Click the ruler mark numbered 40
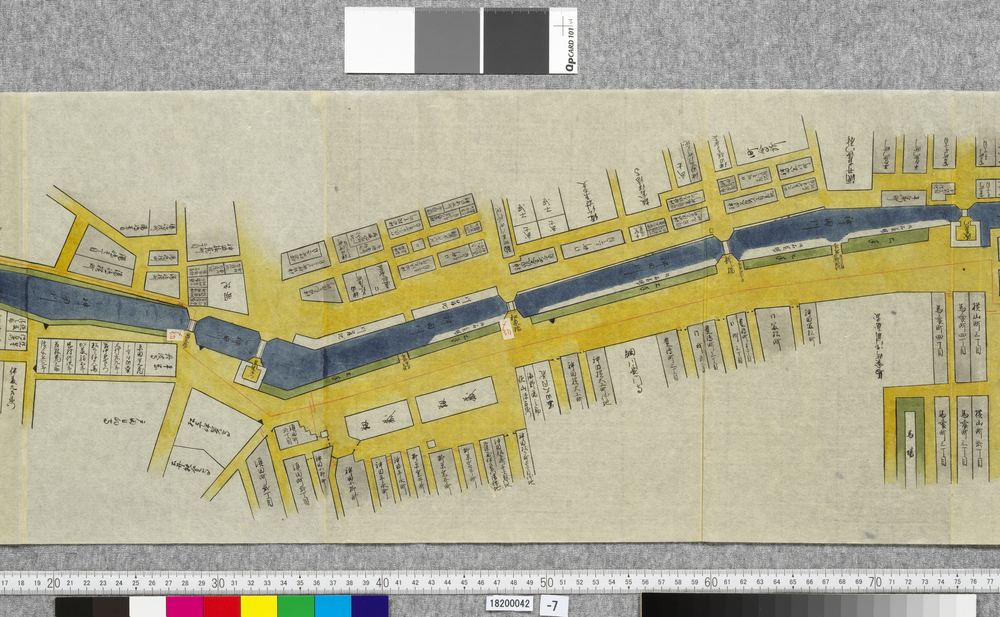 pos(382,583)
